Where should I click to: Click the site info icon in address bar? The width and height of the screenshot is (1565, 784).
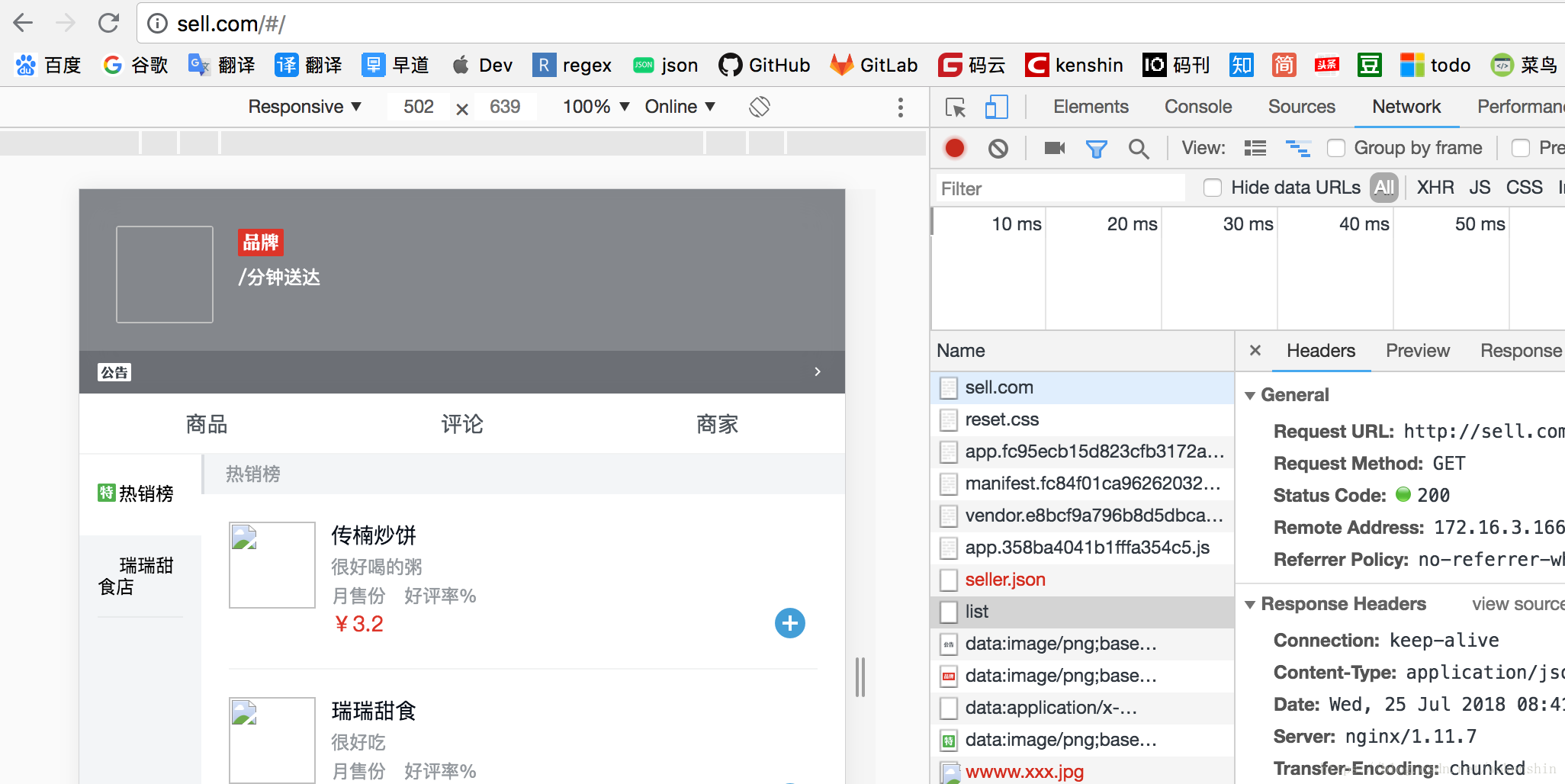coord(158,24)
